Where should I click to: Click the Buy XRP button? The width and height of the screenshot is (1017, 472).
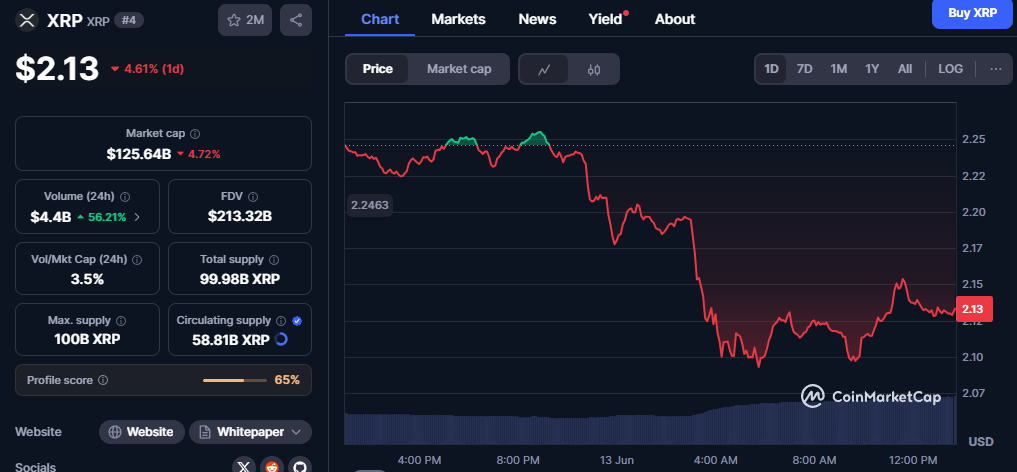pos(972,13)
